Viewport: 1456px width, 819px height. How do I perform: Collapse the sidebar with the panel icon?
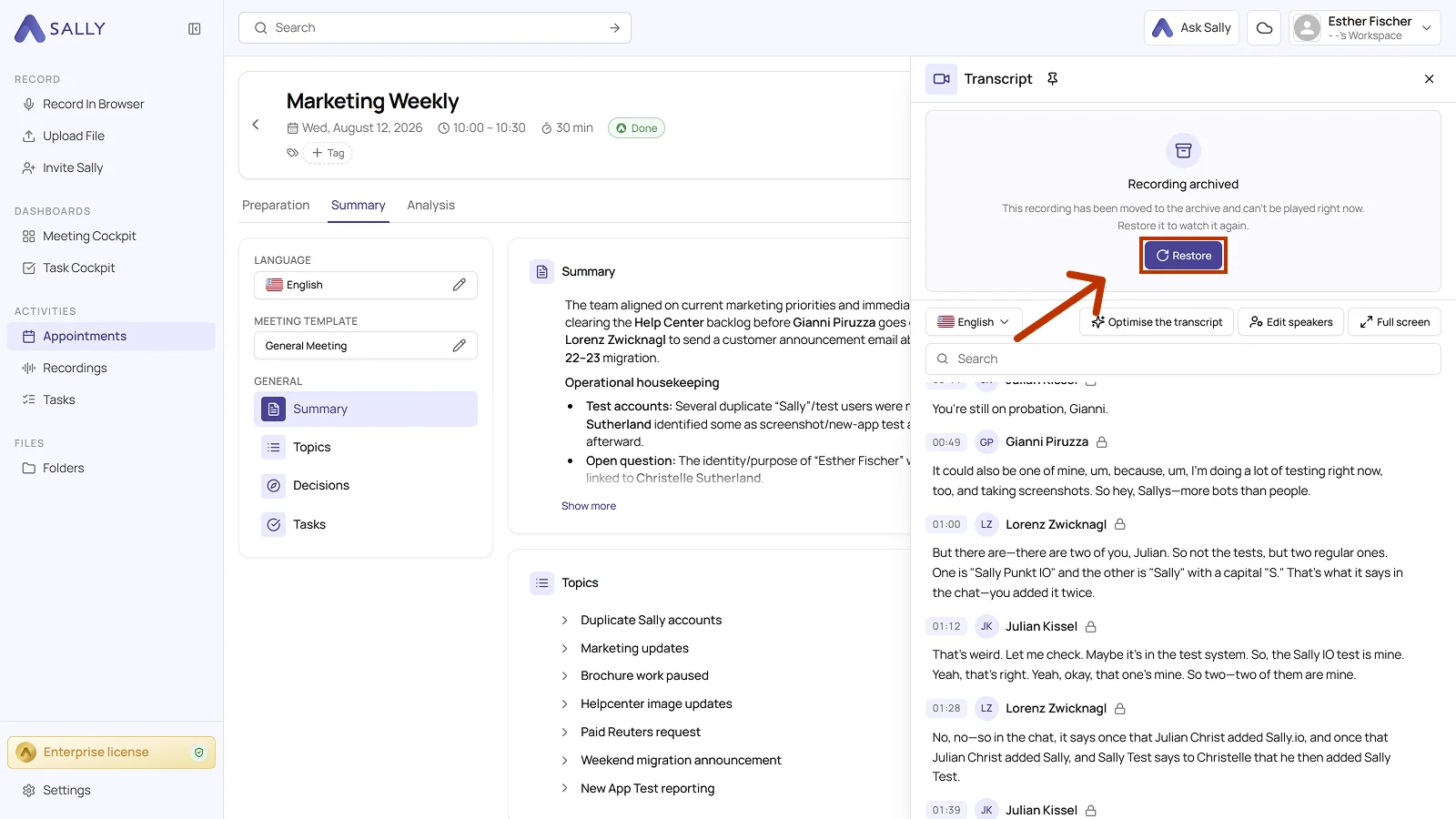tap(194, 29)
